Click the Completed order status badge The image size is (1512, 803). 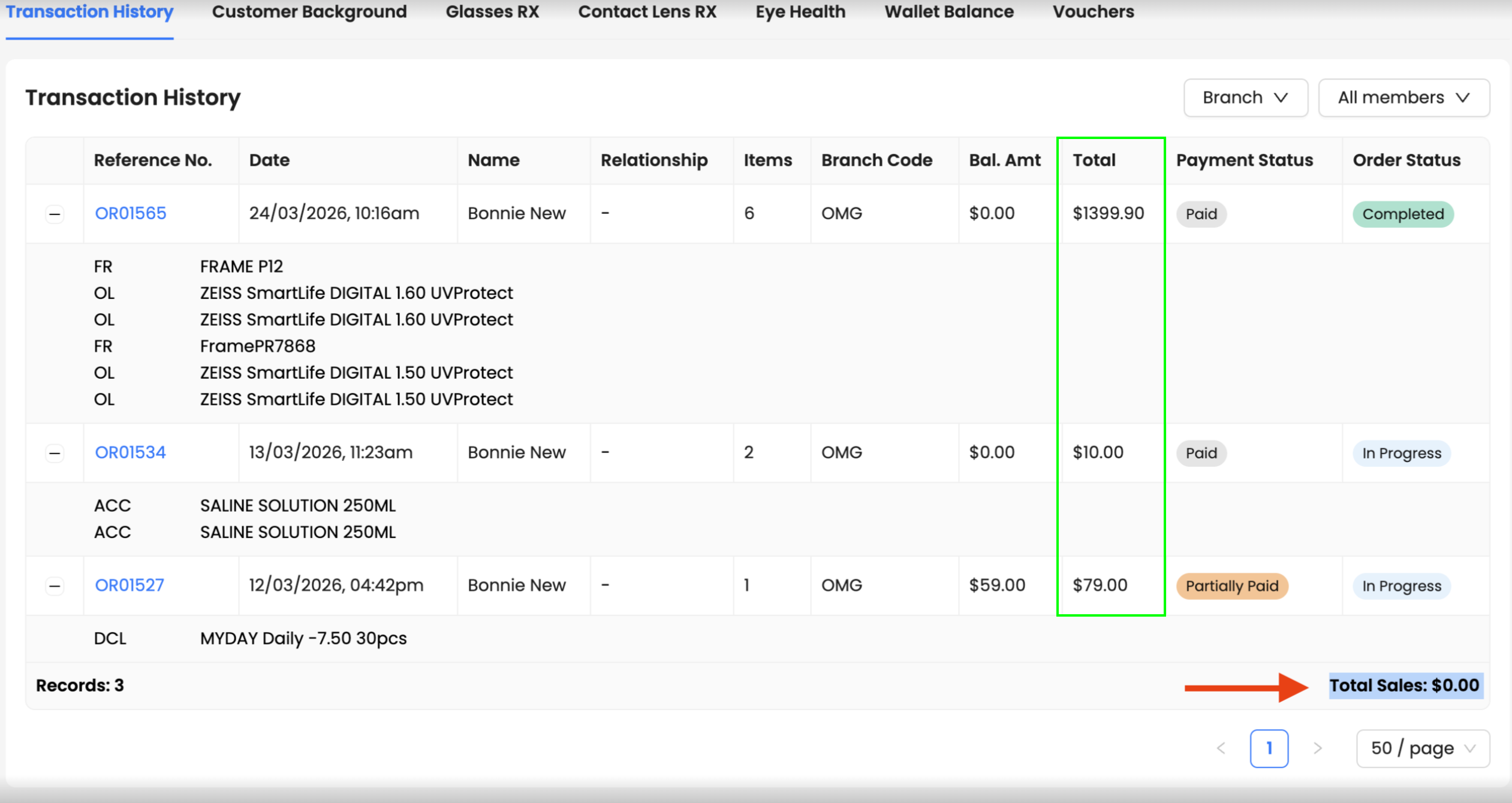click(x=1402, y=214)
